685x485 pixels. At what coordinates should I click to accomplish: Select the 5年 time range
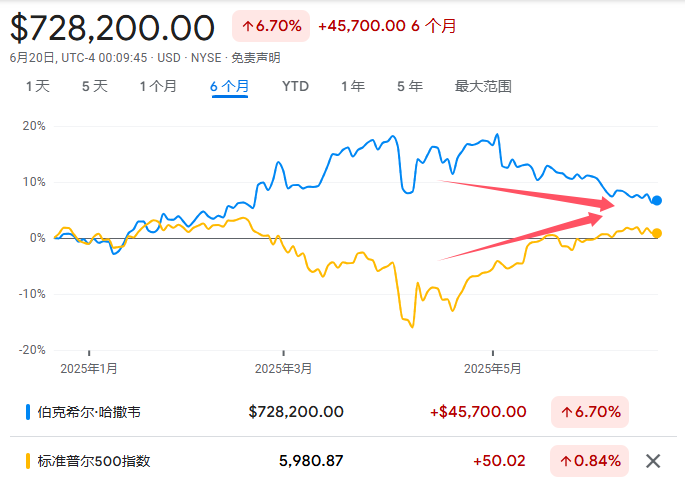click(x=409, y=86)
